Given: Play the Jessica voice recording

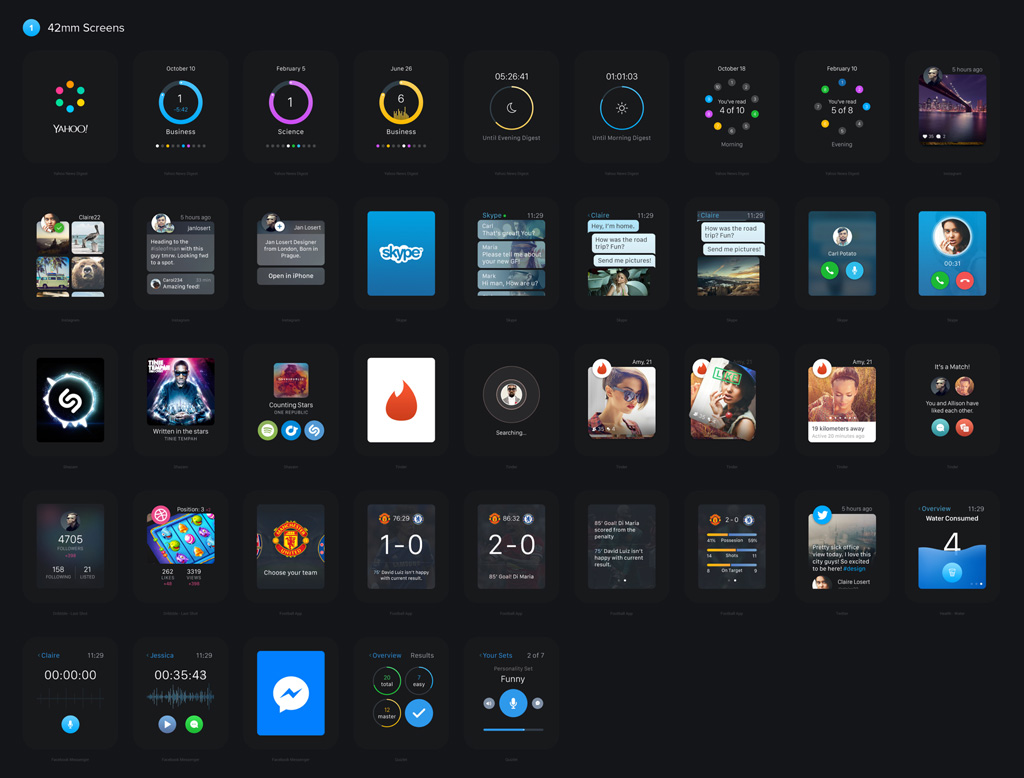Looking at the screenshot, I should (x=167, y=724).
